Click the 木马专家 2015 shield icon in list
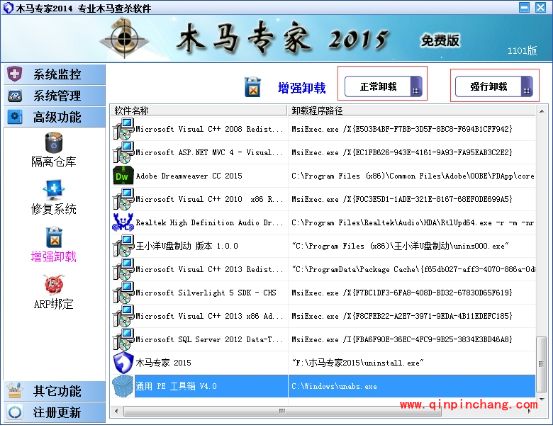Viewport: 553px width, 426px height. point(123,362)
